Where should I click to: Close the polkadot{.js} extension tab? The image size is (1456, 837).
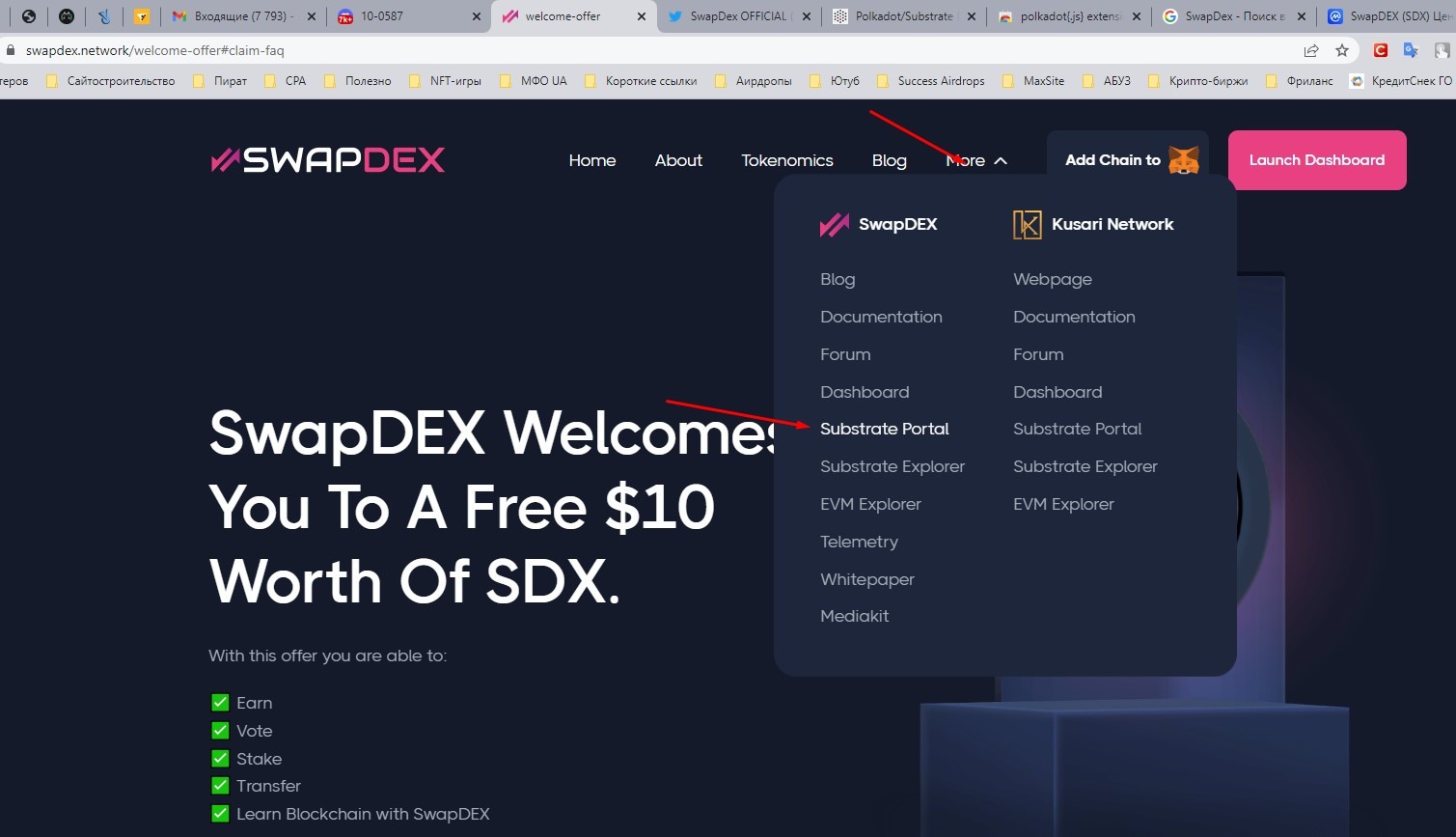[x=1136, y=16]
